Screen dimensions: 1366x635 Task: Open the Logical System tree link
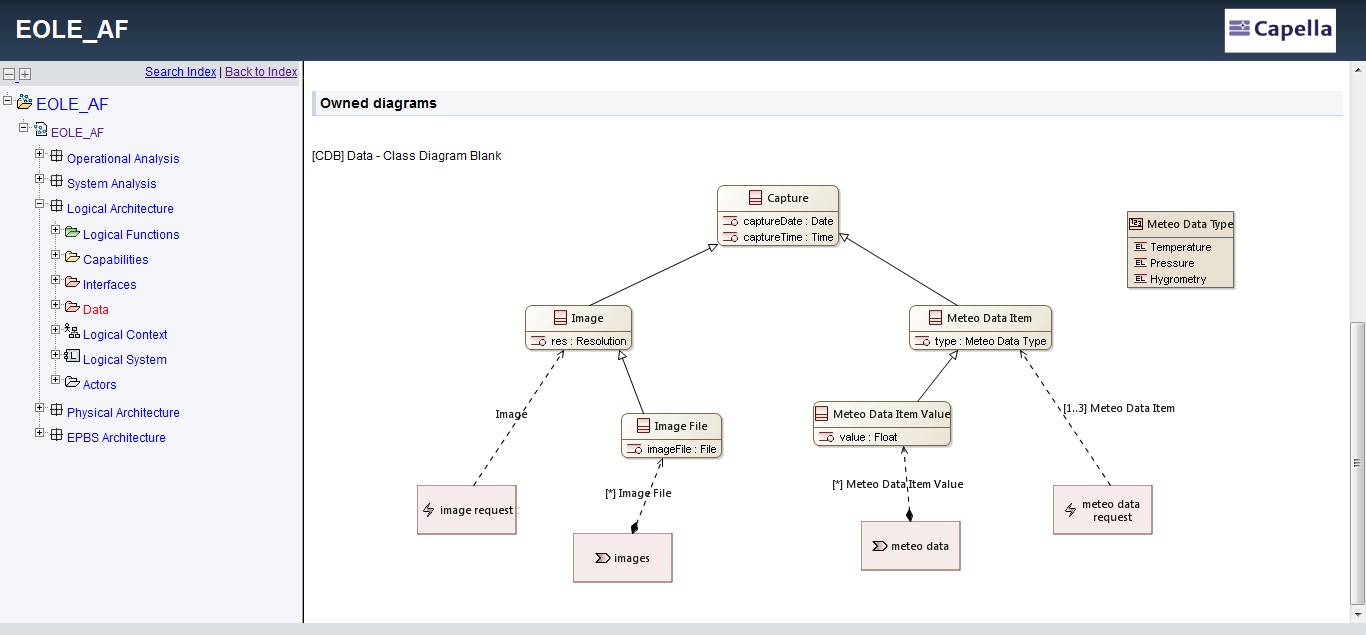click(125, 360)
